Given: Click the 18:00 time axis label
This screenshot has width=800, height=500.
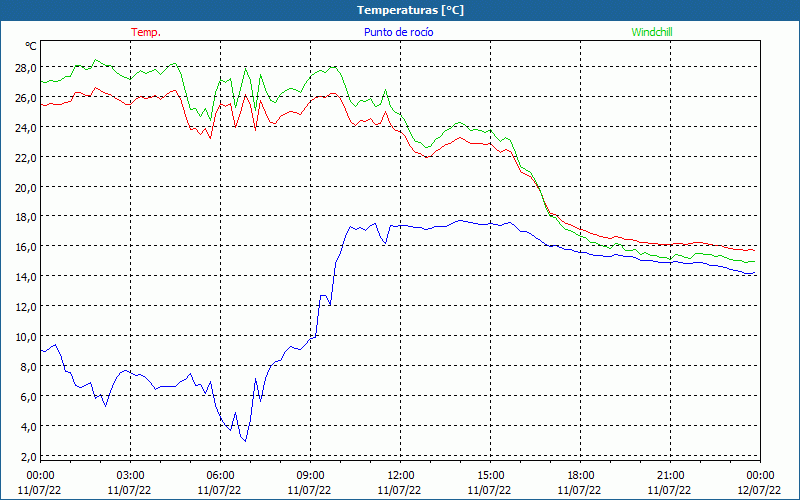Looking at the screenshot, I should coord(580,476).
